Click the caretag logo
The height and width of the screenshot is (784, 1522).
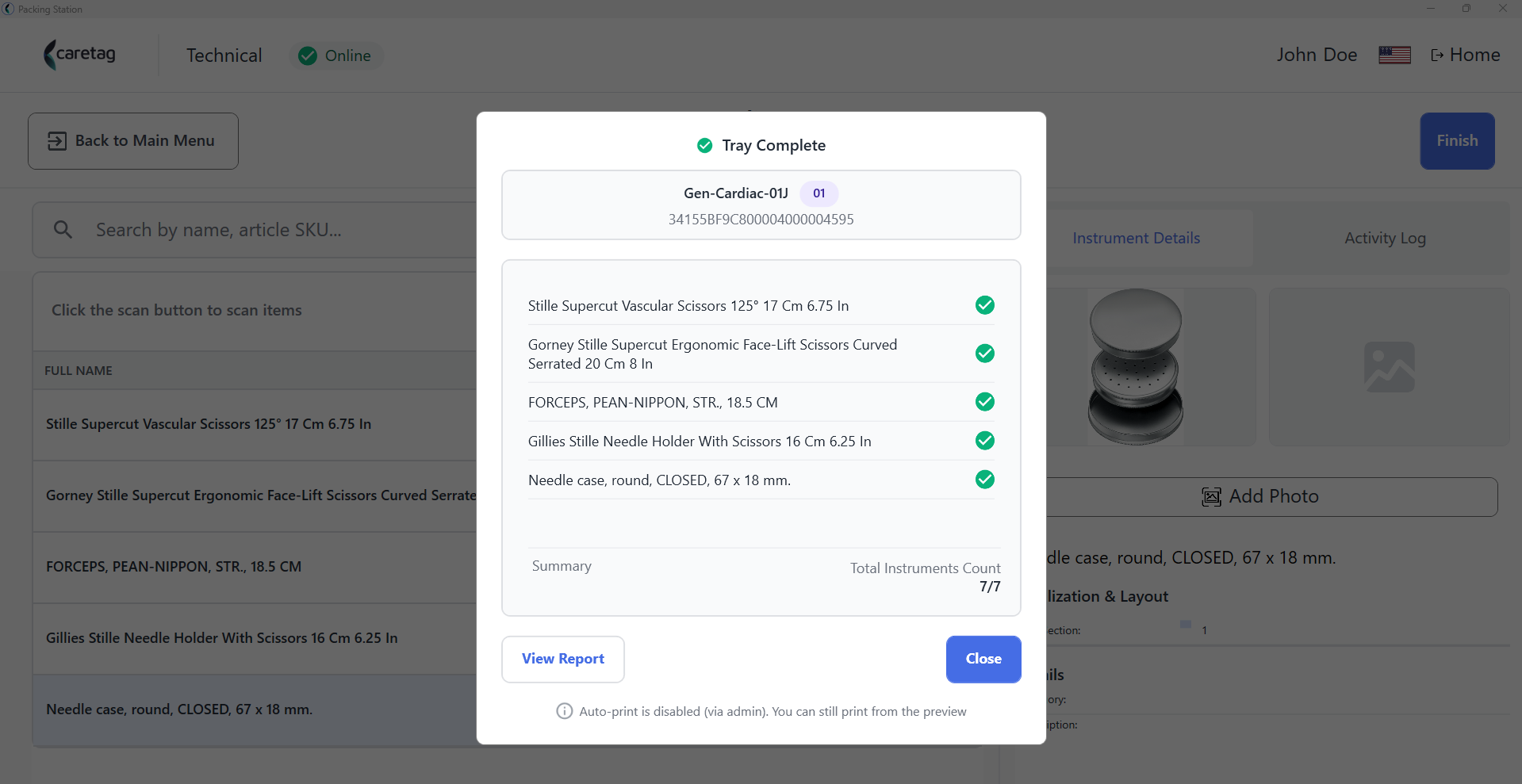(79, 55)
